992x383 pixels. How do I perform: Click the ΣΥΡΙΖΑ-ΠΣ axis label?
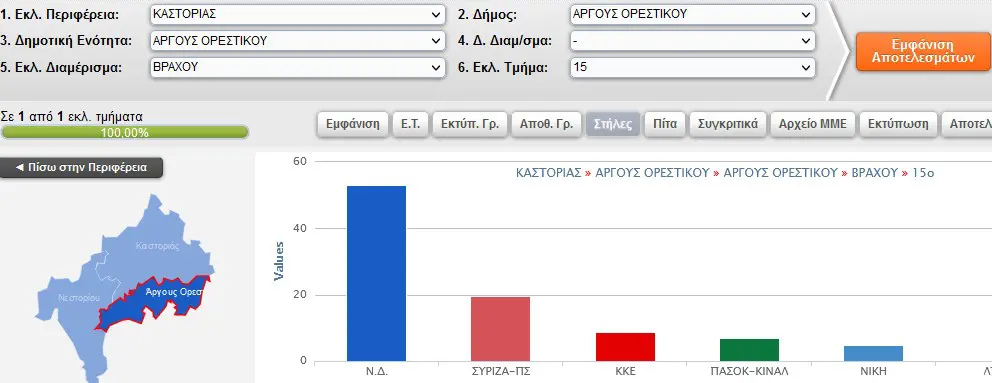[x=500, y=372]
